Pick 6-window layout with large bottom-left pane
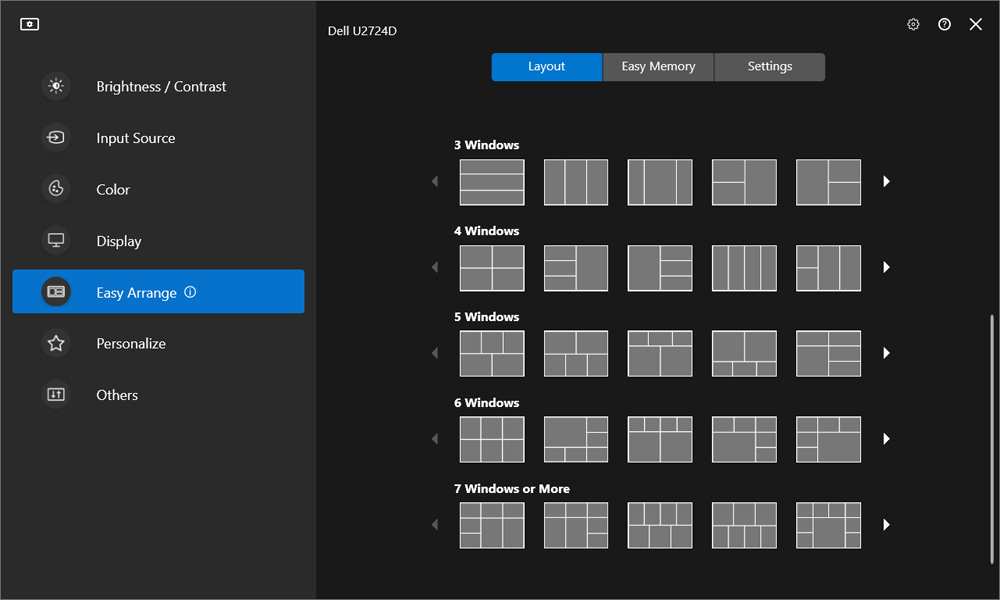Image resolution: width=1000 pixels, height=600 pixels. pyautogui.click(x=744, y=440)
